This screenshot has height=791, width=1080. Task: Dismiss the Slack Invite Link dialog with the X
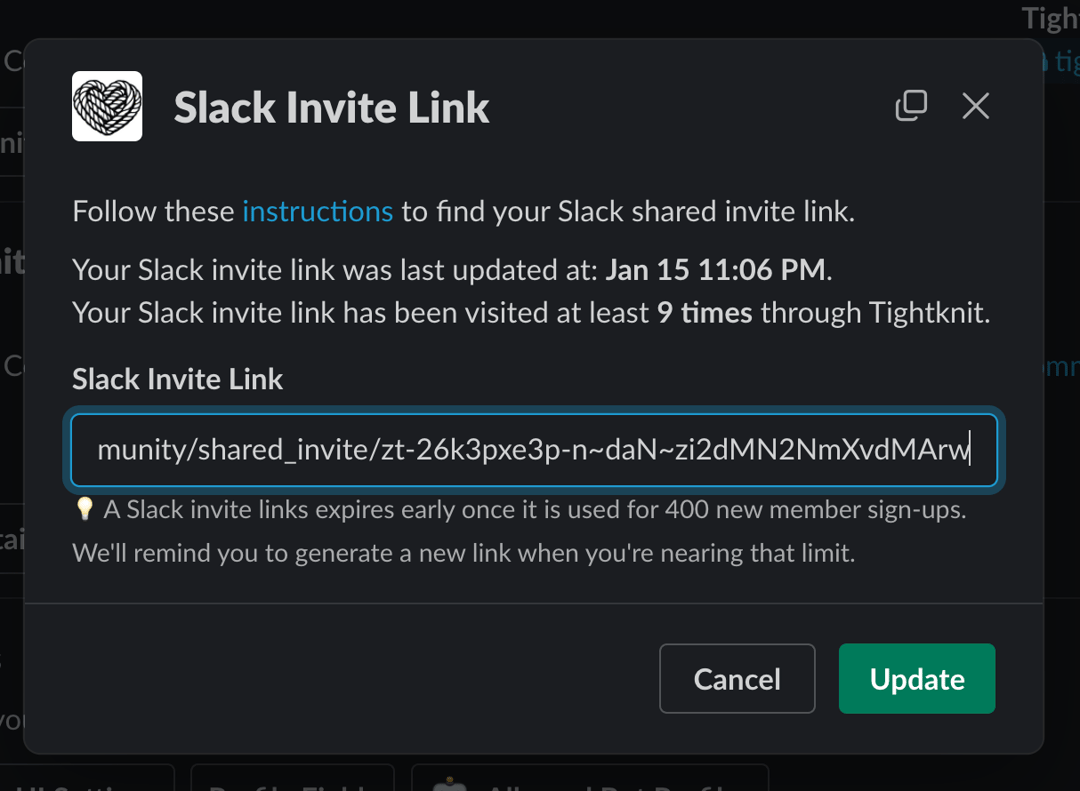point(975,106)
